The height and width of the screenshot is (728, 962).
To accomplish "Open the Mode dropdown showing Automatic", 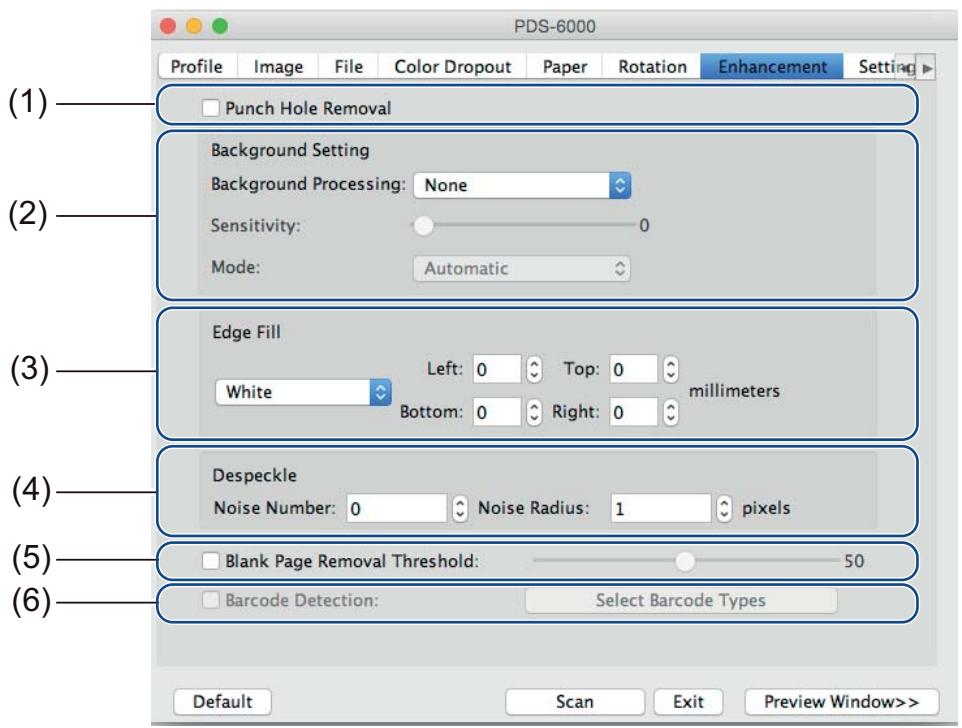I will 522,269.
